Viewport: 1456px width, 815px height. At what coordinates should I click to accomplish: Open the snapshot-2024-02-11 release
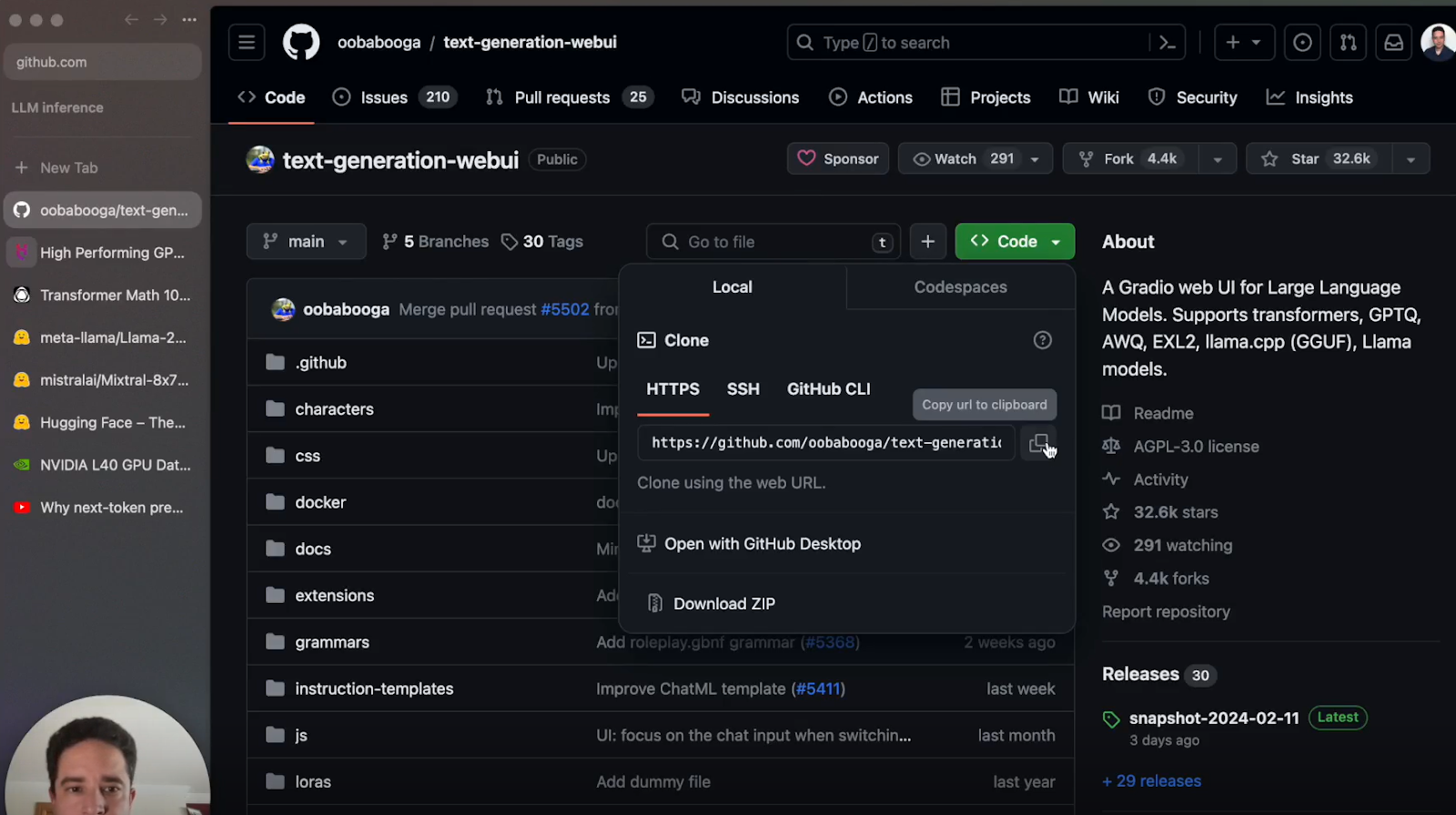point(1214,718)
